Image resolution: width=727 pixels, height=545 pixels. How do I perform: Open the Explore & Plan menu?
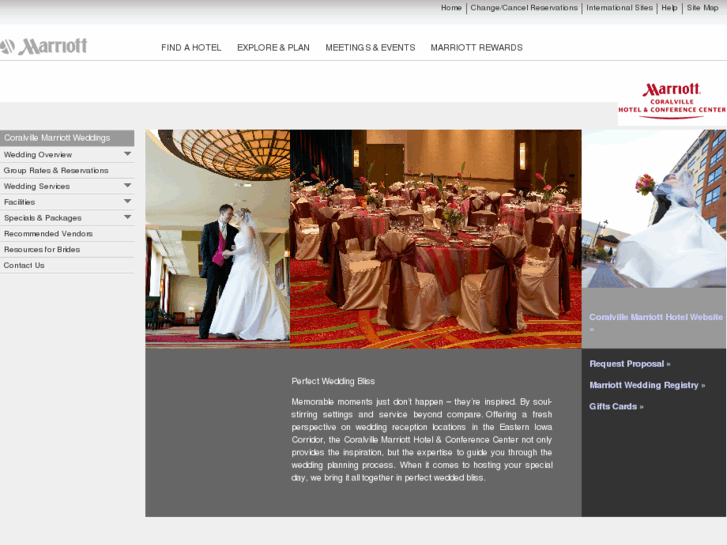[273, 47]
